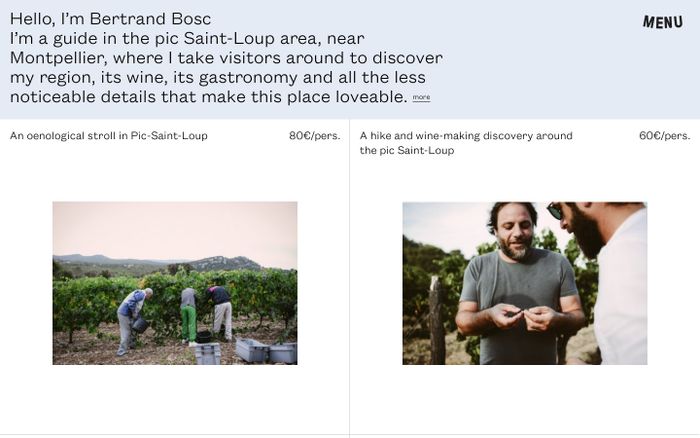700x438 pixels.
Task: Open the MENU in the header
Action: 662,22
